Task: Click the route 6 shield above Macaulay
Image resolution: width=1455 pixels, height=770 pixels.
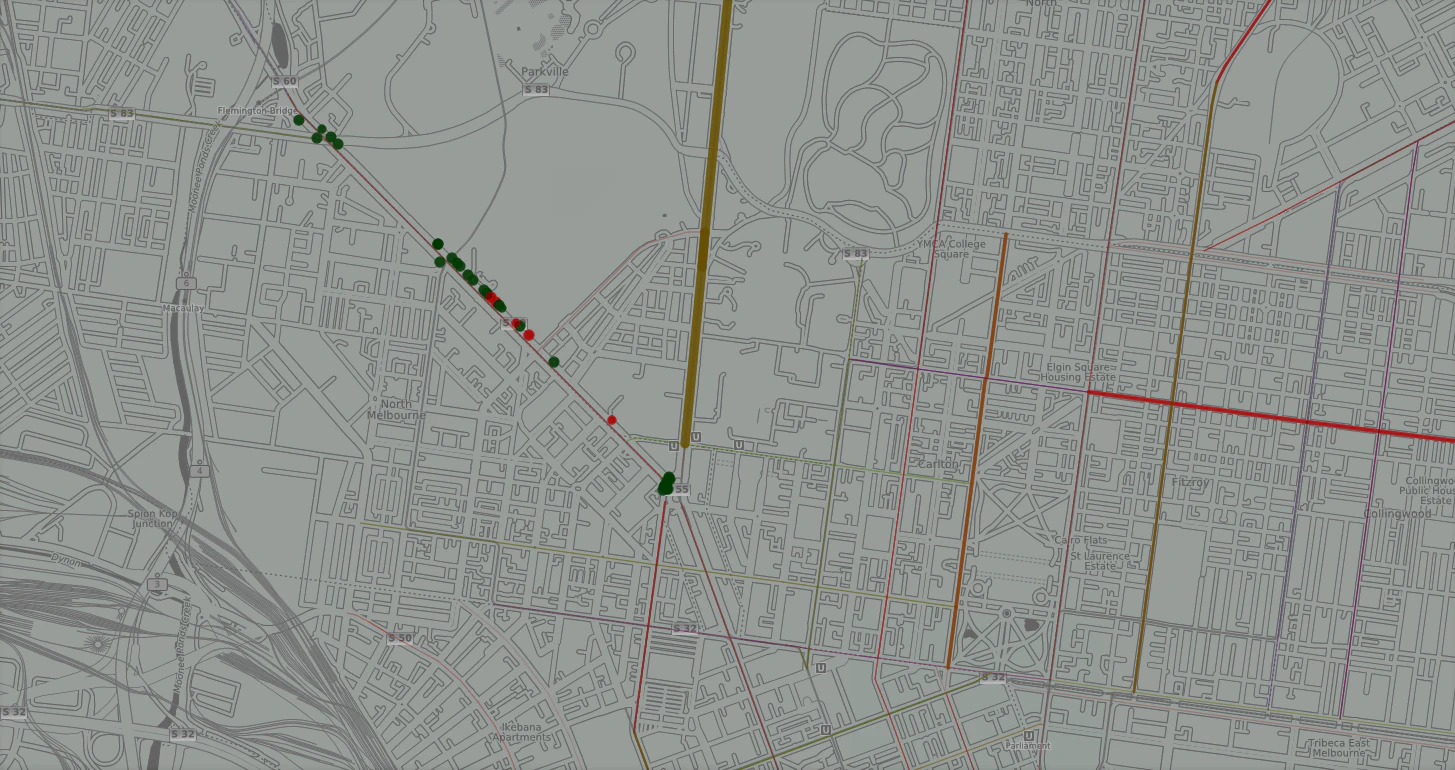Action: pos(187,283)
